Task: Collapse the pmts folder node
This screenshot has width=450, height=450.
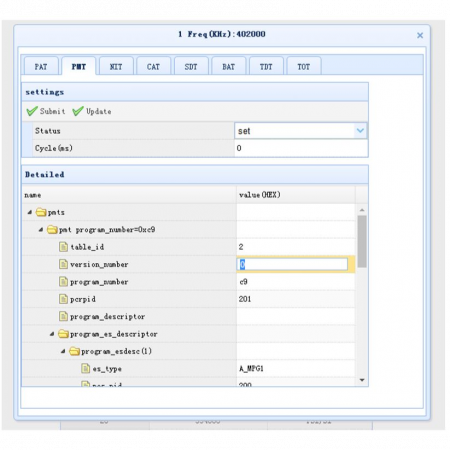Action: click(x=30, y=212)
